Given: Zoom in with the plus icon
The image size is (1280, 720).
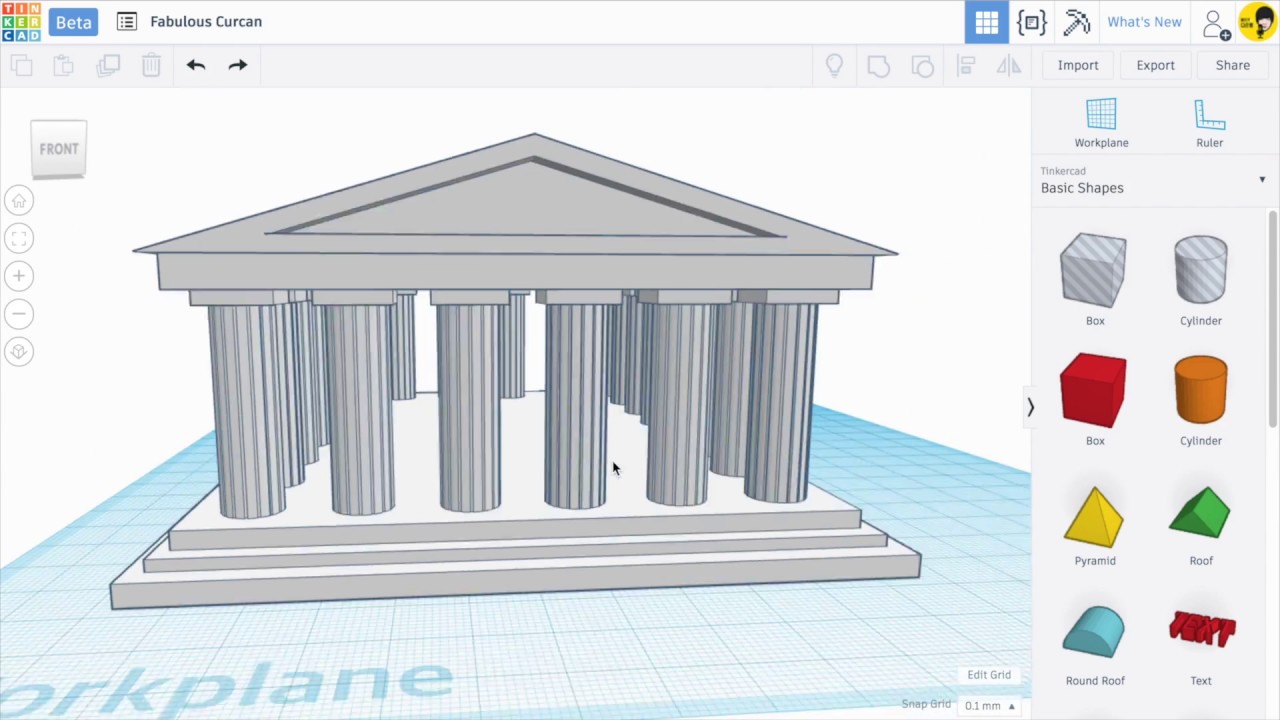Looking at the screenshot, I should click(19, 276).
